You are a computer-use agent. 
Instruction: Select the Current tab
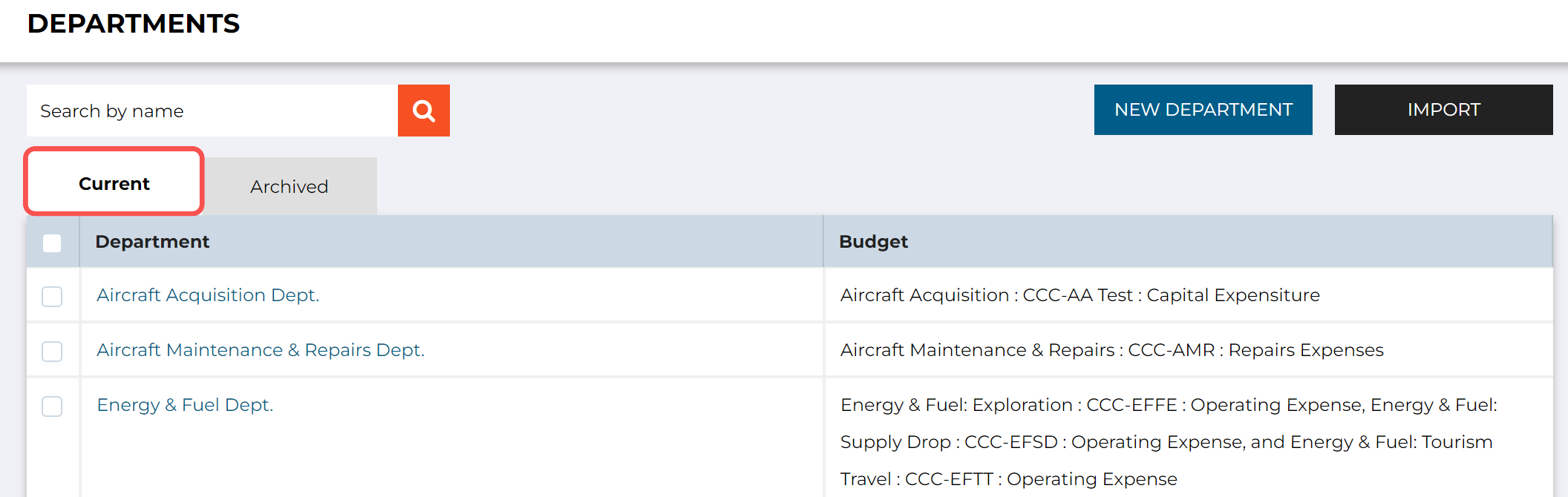click(x=114, y=182)
